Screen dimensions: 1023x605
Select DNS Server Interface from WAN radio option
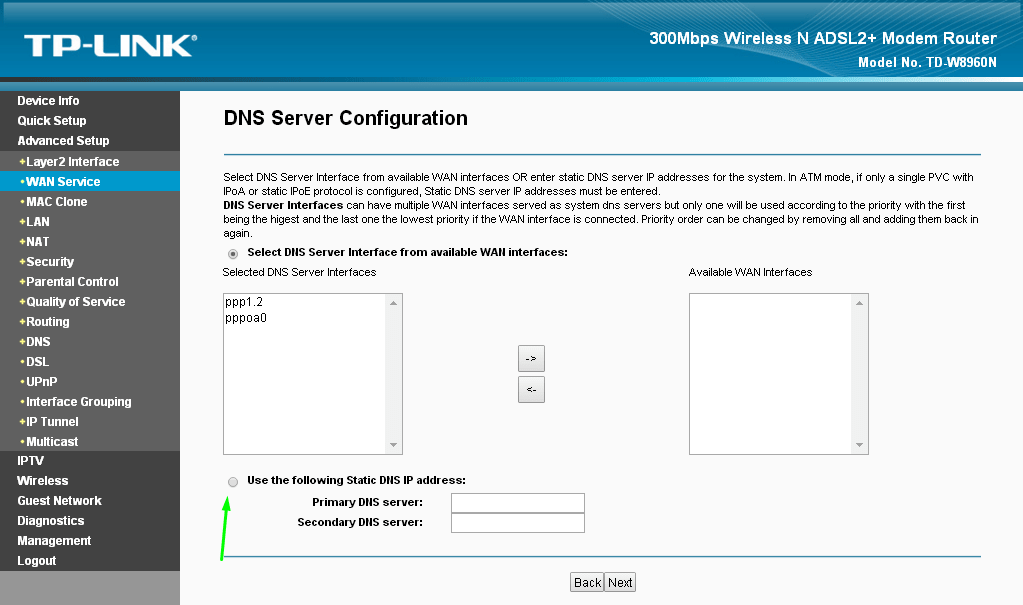pyautogui.click(x=233, y=253)
